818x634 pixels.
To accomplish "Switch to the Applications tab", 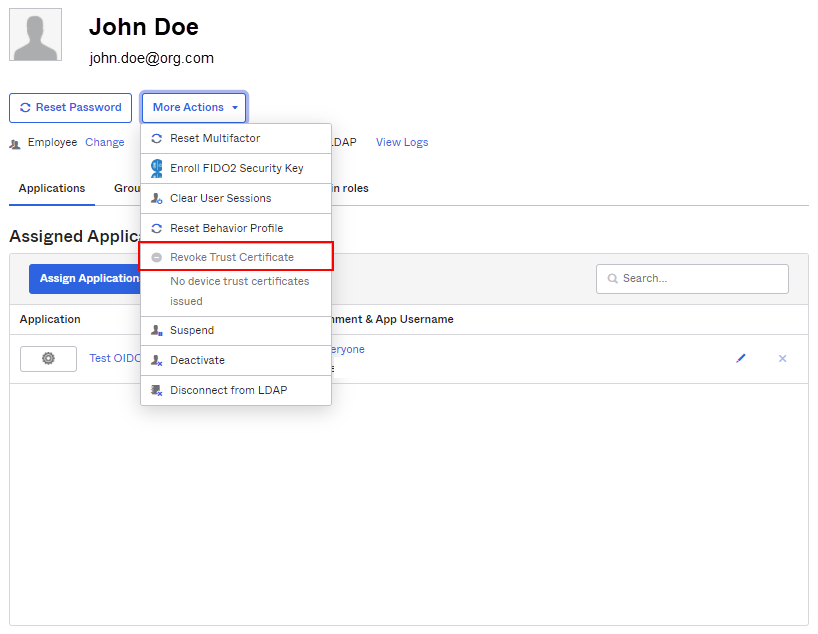I will (52, 188).
